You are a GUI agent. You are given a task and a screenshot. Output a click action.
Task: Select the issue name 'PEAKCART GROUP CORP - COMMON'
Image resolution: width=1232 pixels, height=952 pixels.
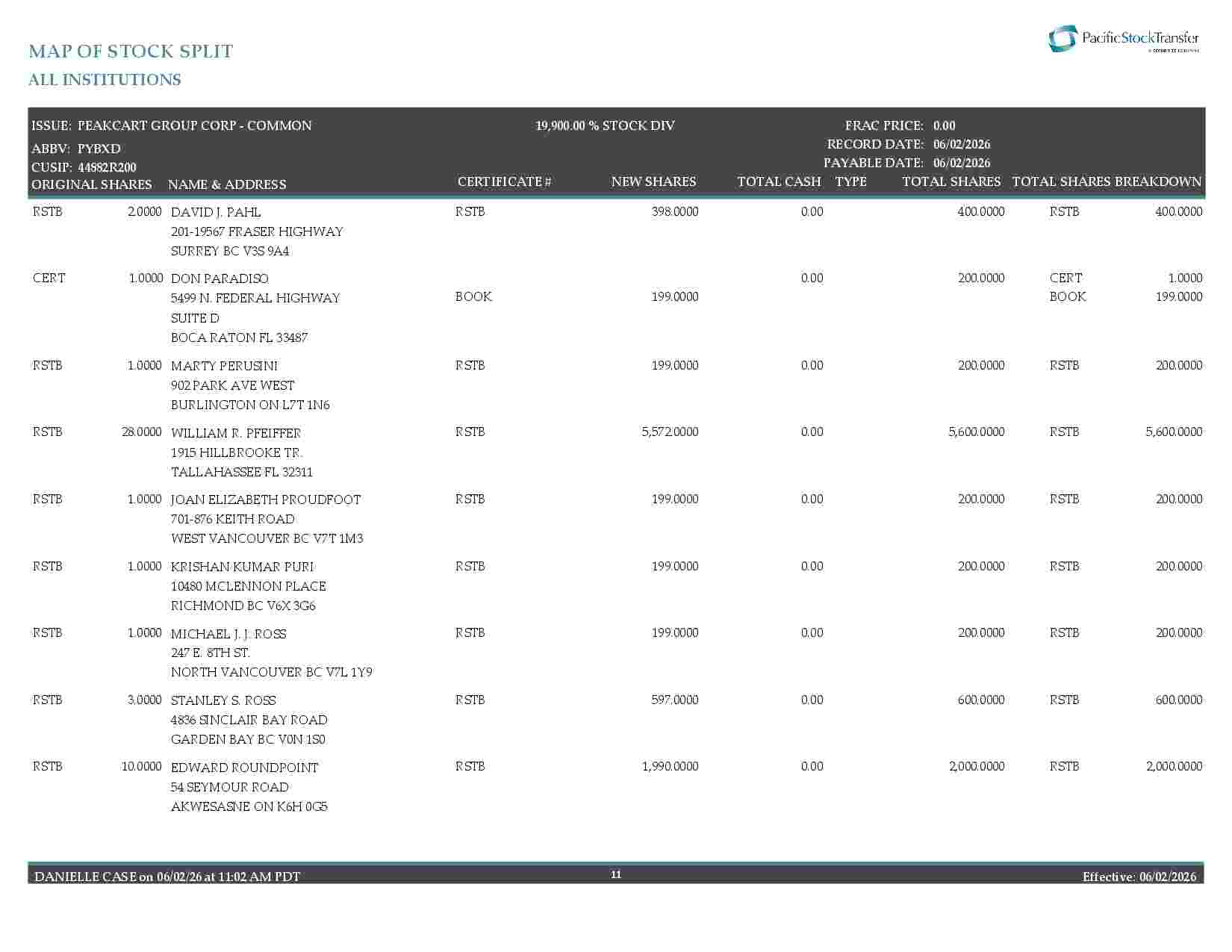[195, 125]
